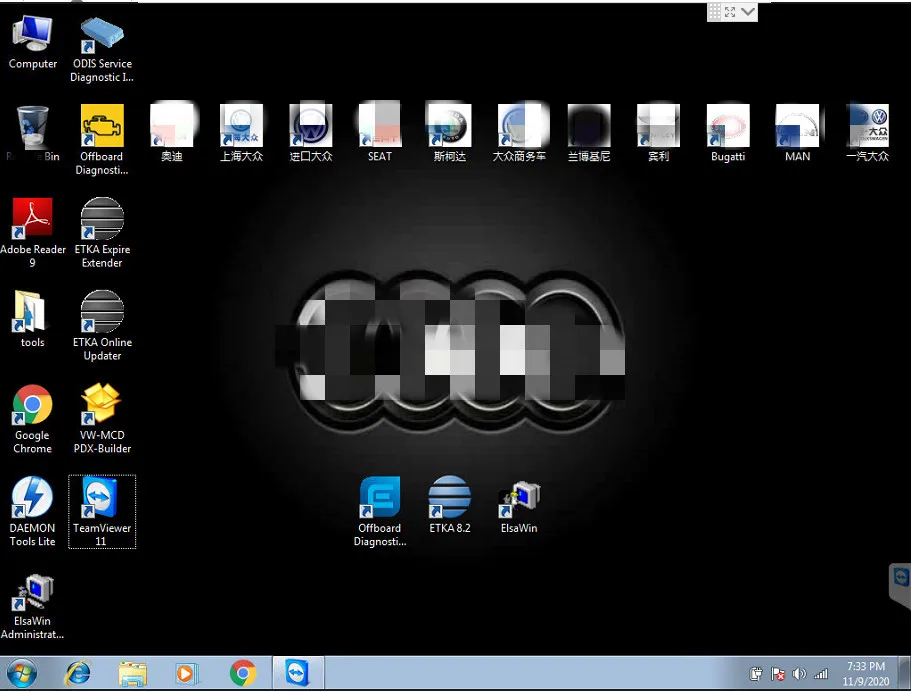Image resolution: width=911 pixels, height=692 pixels.
Task: Open network signal tray icon
Action: (820, 674)
